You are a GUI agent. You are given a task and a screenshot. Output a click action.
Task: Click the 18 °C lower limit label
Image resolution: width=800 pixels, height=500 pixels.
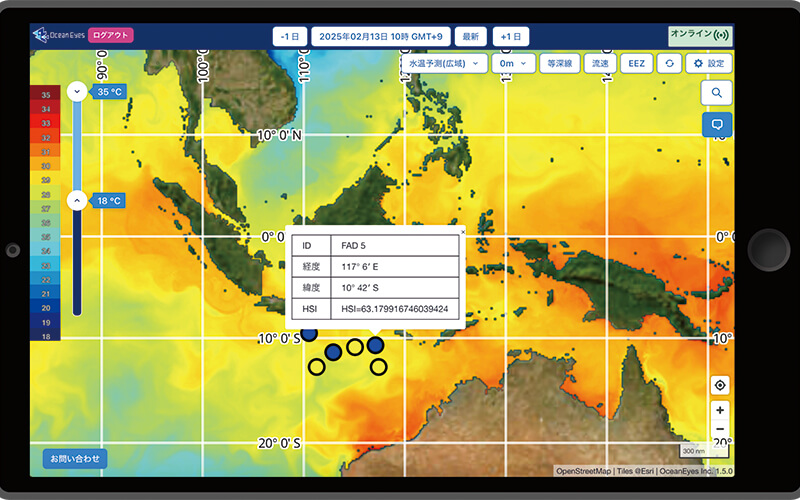108,201
